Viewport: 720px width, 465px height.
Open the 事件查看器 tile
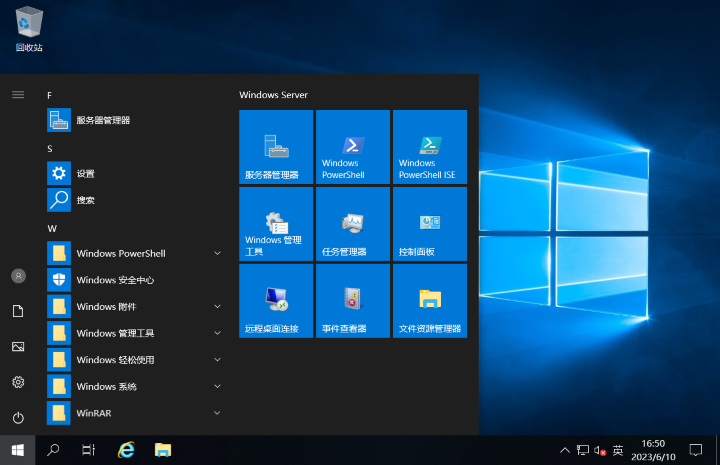tap(353, 301)
